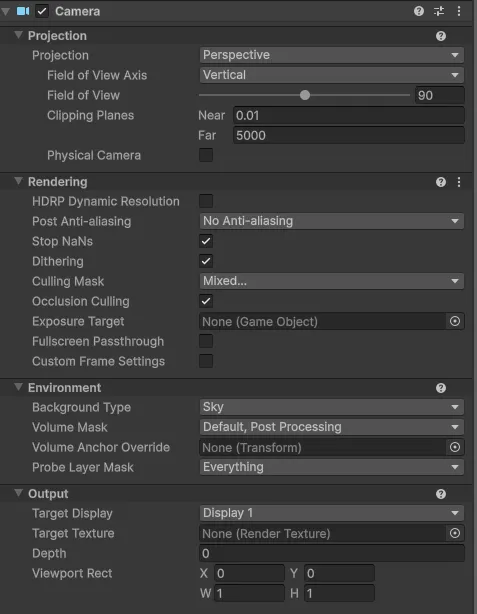Open the Post Anti-aliasing dropdown

pyautogui.click(x=332, y=221)
